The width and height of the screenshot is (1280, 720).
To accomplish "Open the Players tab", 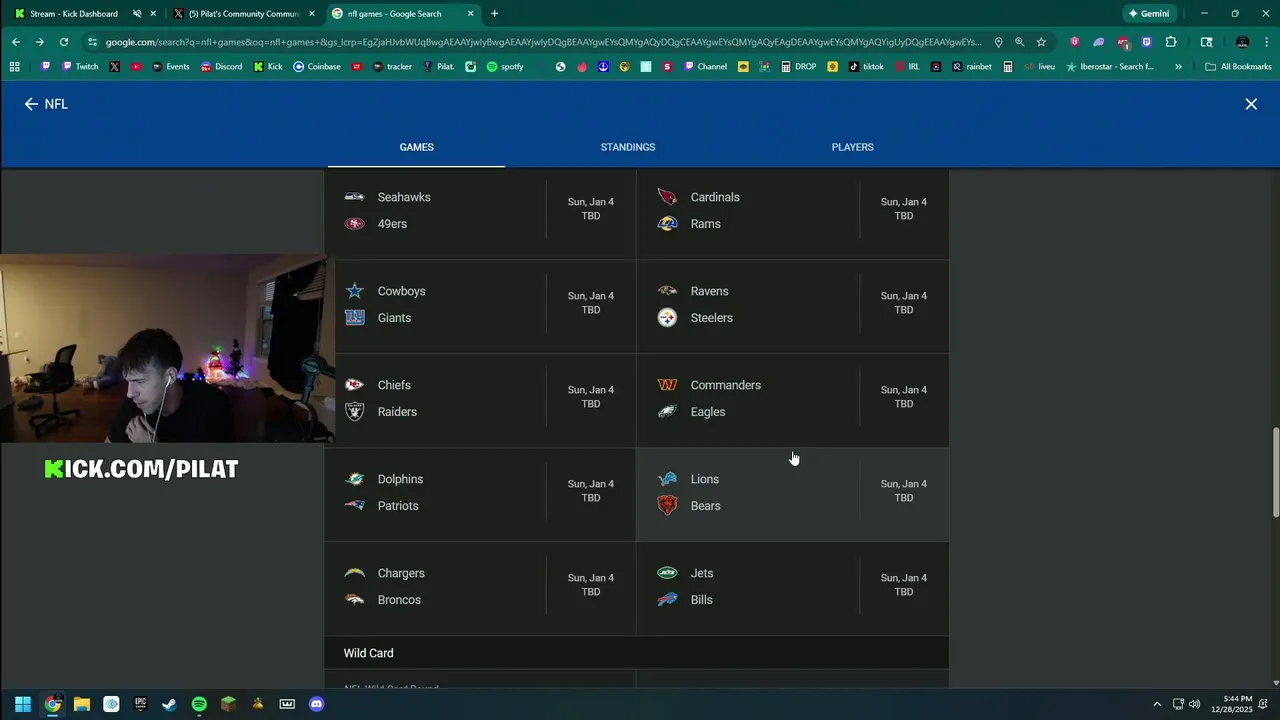I will pyautogui.click(x=852, y=147).
